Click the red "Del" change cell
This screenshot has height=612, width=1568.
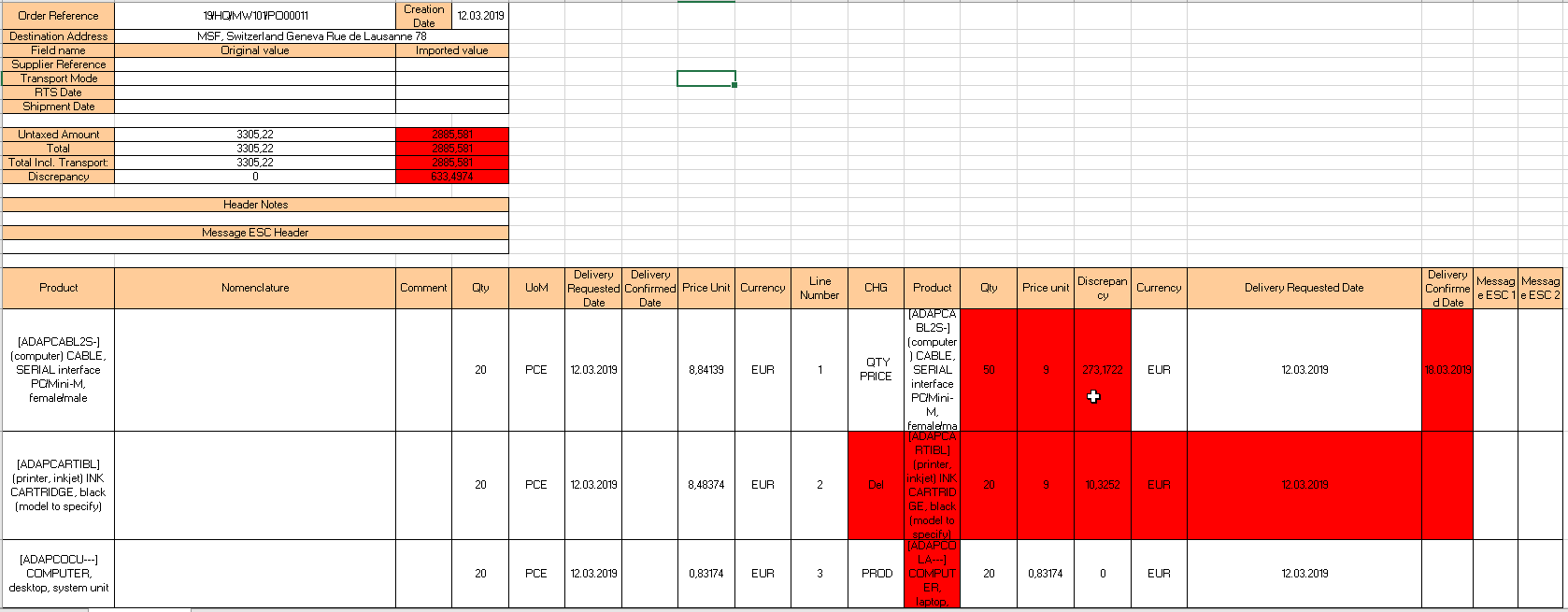pyautogui.click(x=876, y=485)
